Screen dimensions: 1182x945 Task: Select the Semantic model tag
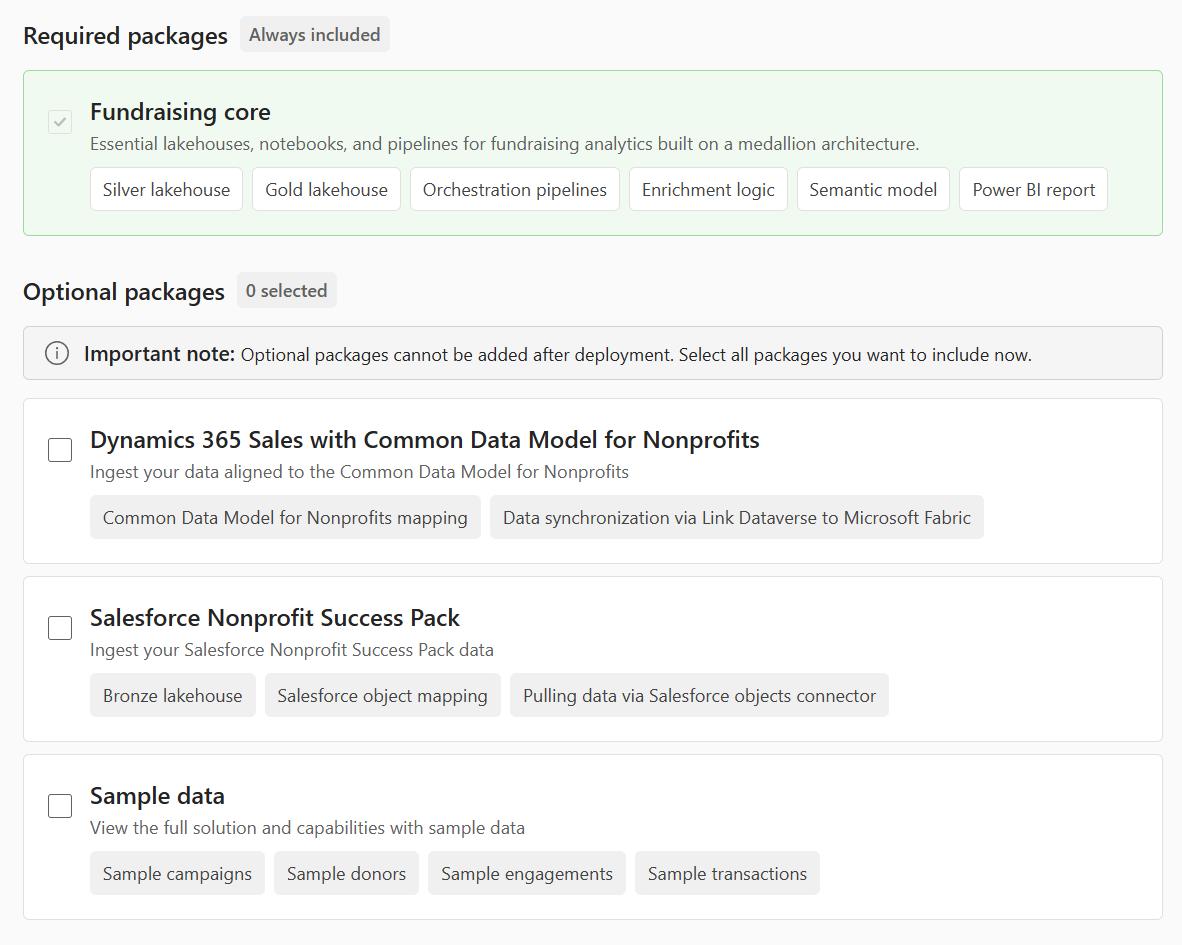tap(873, 190)
